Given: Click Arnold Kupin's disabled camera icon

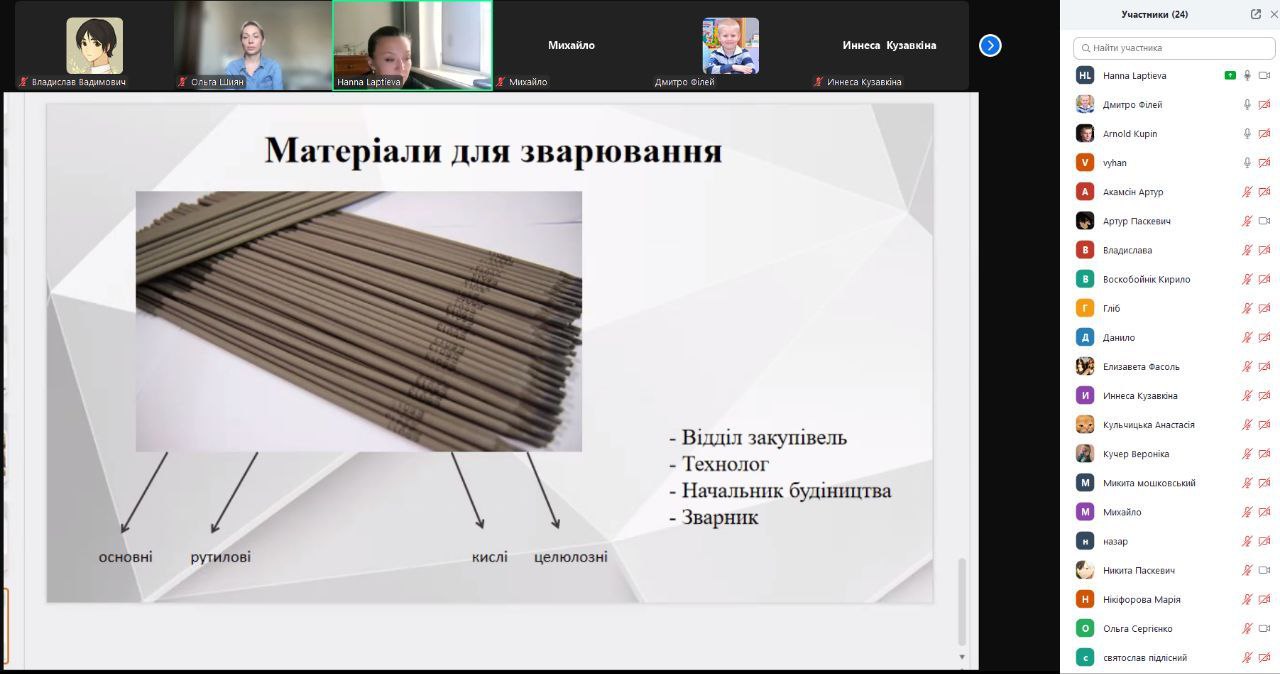Looking at the screenshot, I should pyautogui.click(x=1264, y=133).
